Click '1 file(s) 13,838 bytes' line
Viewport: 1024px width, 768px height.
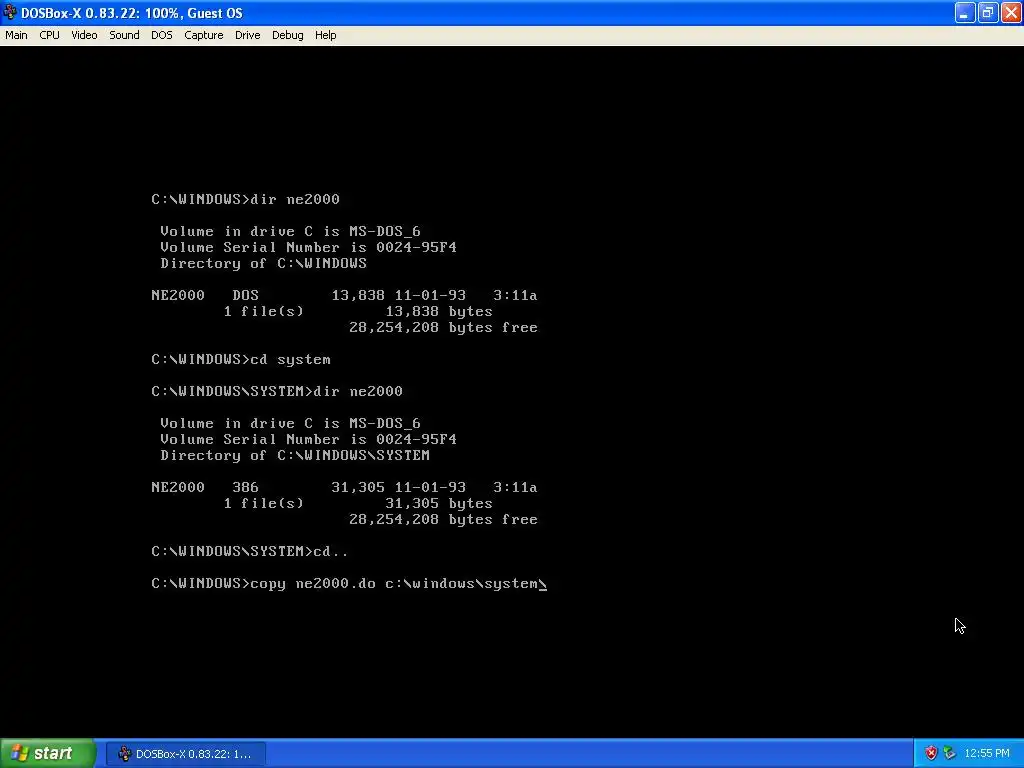coord(358,312)
